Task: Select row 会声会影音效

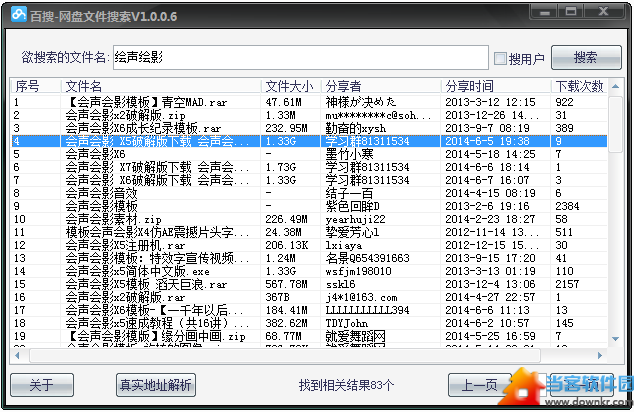Action: coord(309,193)
